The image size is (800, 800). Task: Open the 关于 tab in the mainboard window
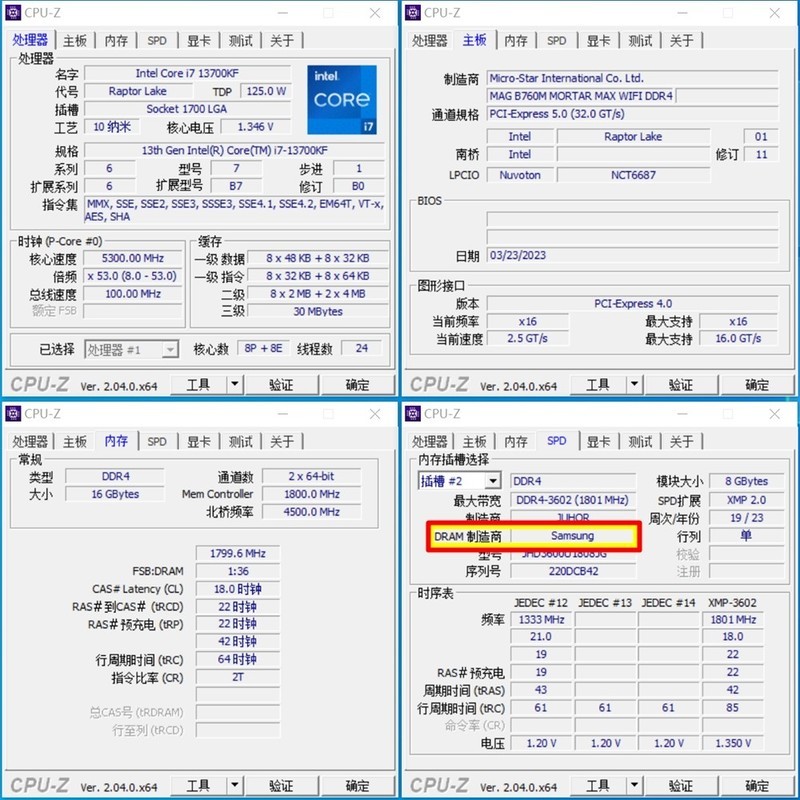pos(682,40)
